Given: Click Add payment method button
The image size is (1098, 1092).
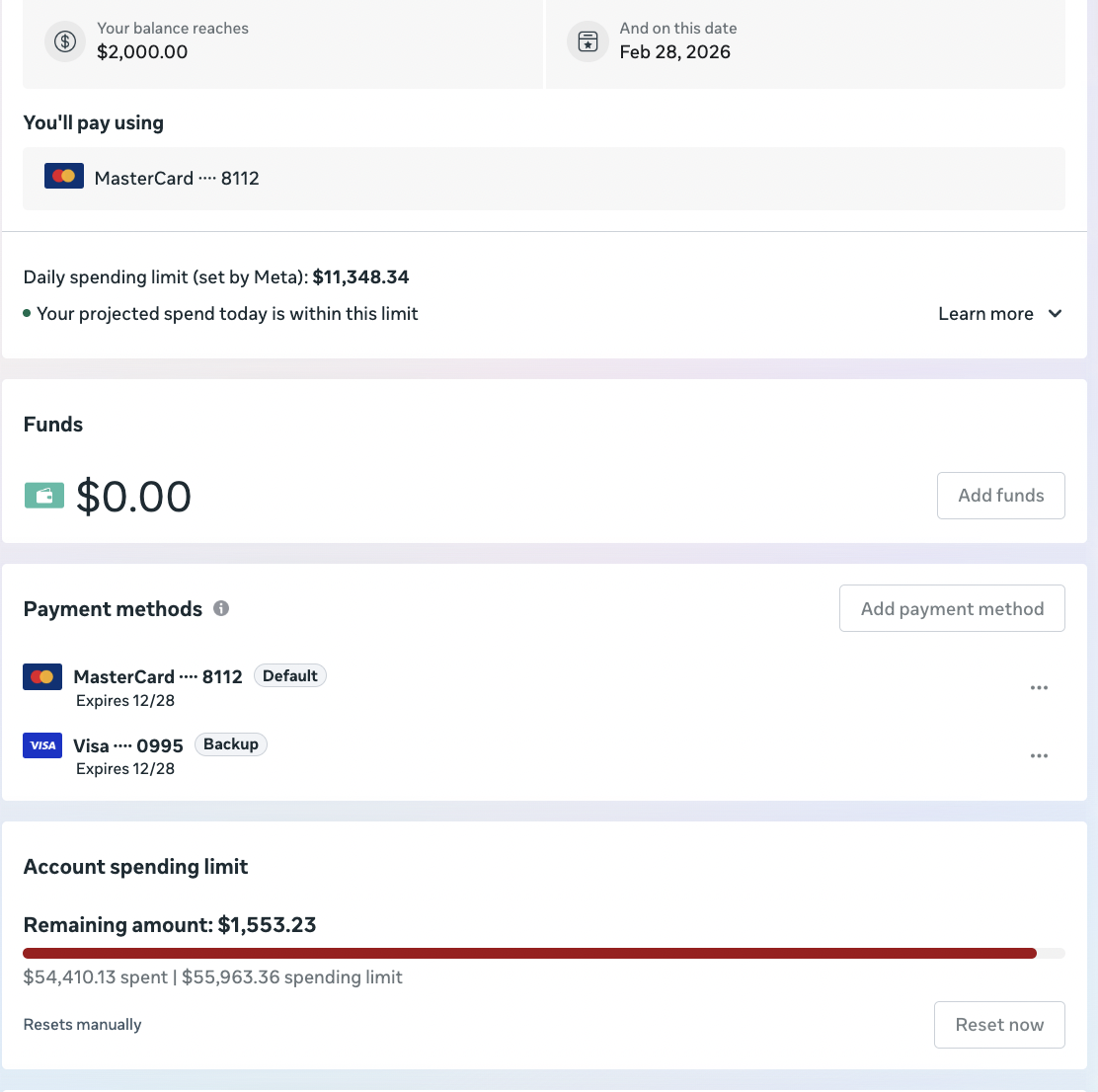Looking at the screenshot, I should tap(952, 608).
